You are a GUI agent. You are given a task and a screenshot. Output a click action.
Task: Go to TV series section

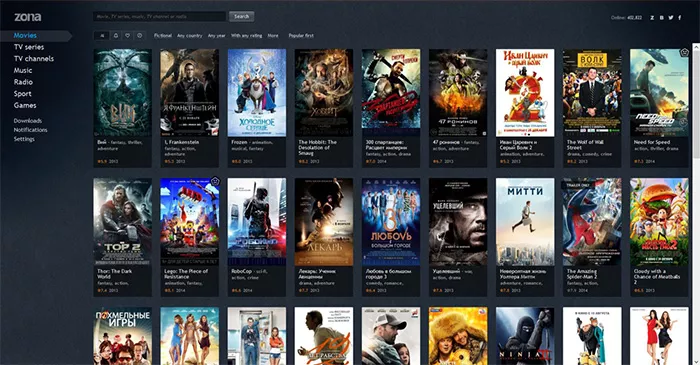pyautogui.click(x=29, y=47)
